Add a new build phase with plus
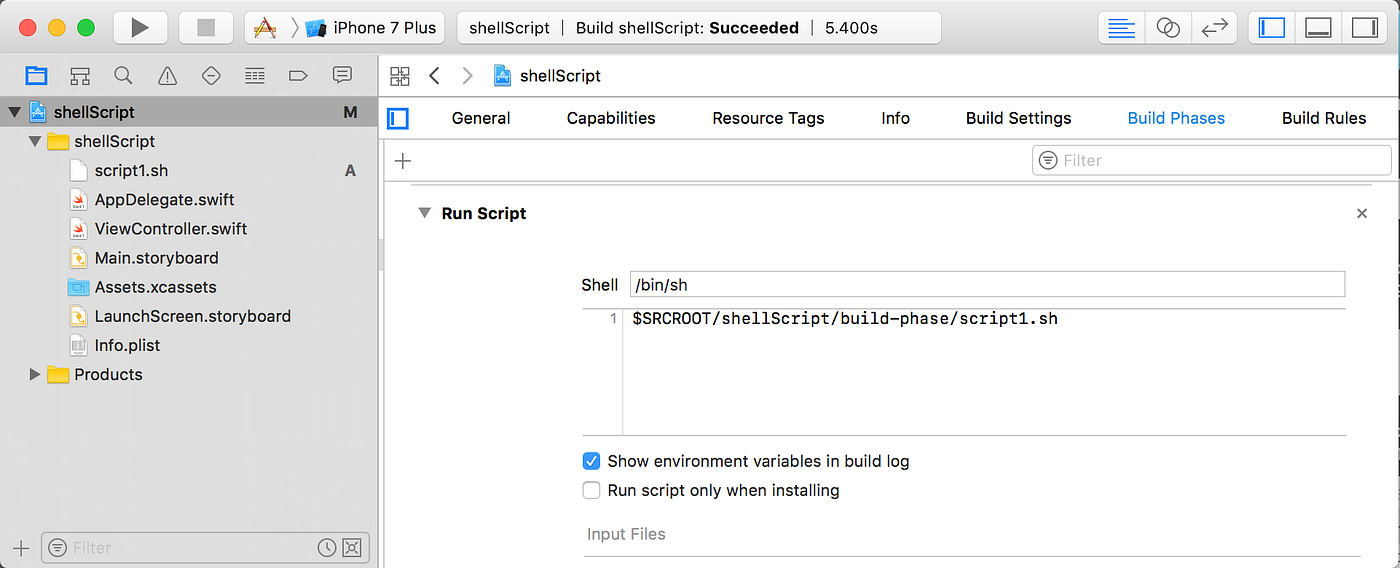The image size is (1400, 568). tap(403, 161)
